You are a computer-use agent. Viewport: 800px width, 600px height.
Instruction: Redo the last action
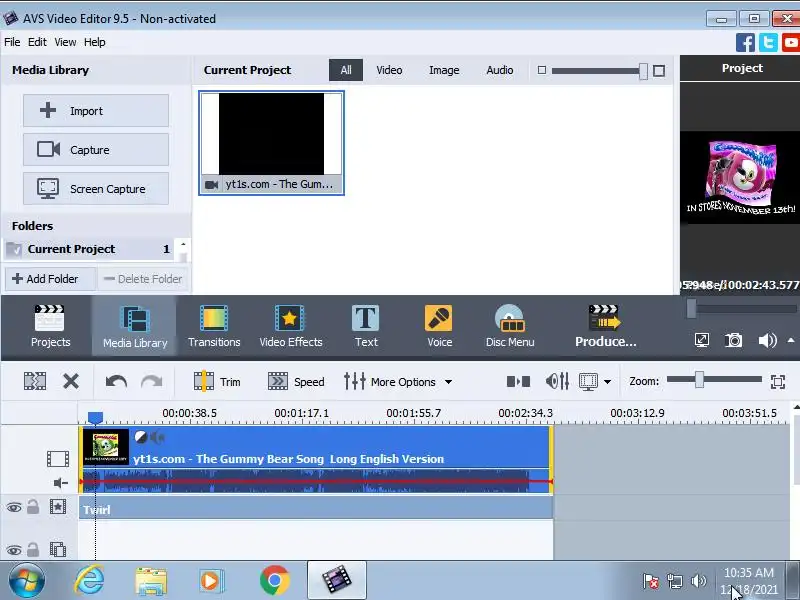coord(152,381)
